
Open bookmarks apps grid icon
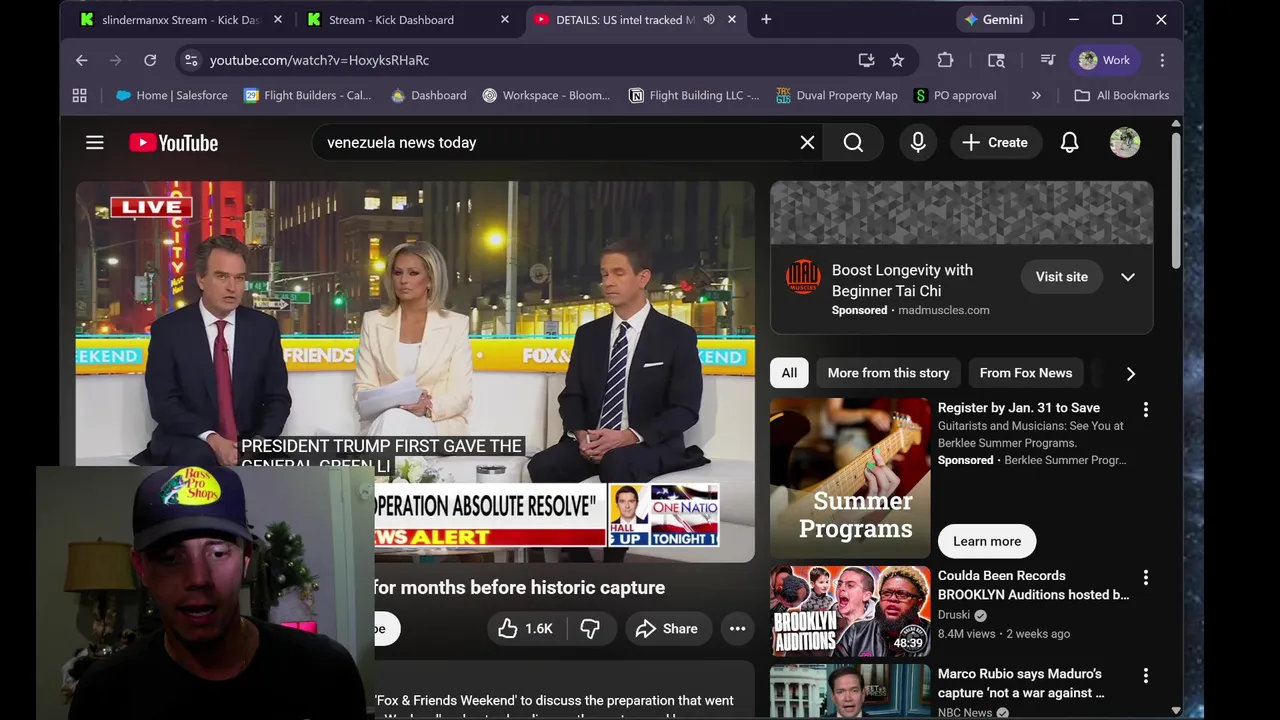(79, 95)
